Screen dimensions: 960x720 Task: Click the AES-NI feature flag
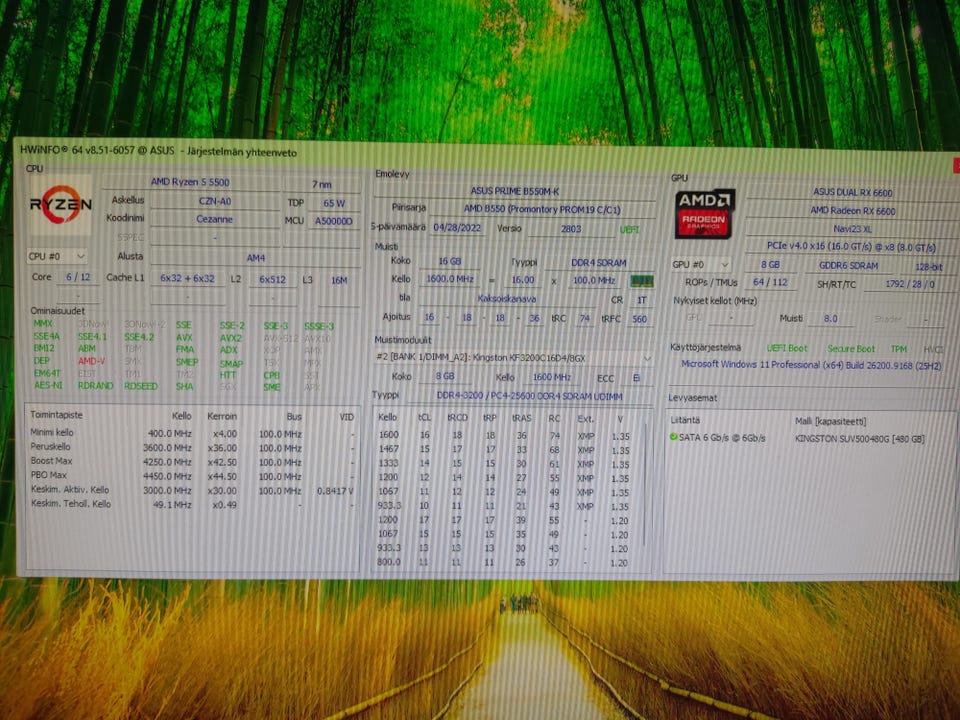[48, 385]
